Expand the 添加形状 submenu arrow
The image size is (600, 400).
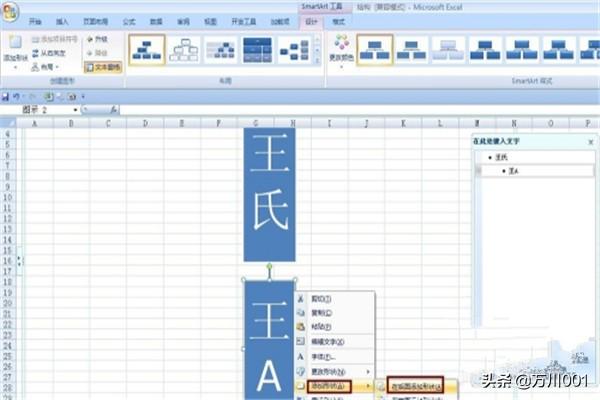(x=368, y=386)
